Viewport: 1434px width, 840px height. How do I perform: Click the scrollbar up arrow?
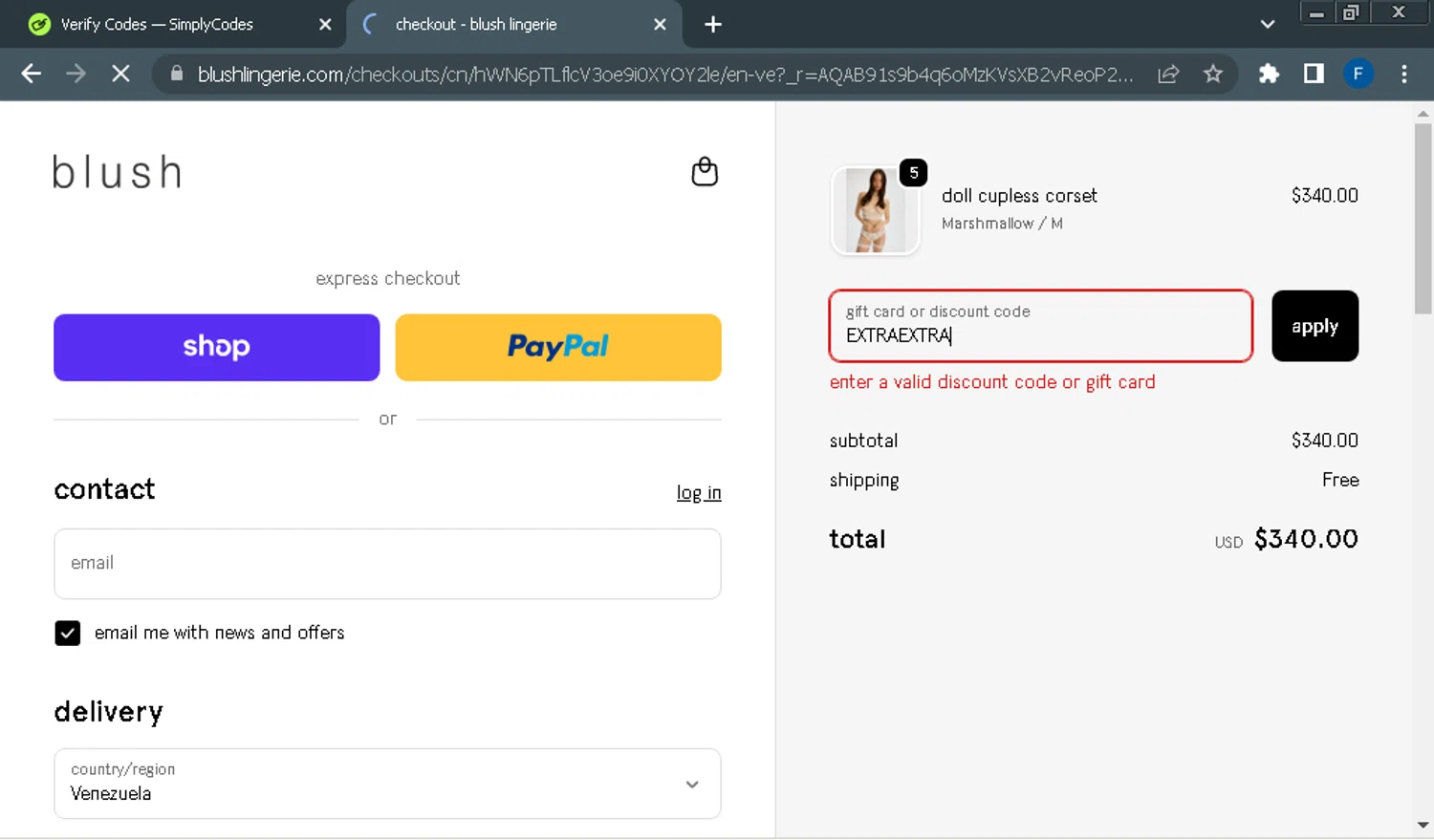coord(1423,114)
